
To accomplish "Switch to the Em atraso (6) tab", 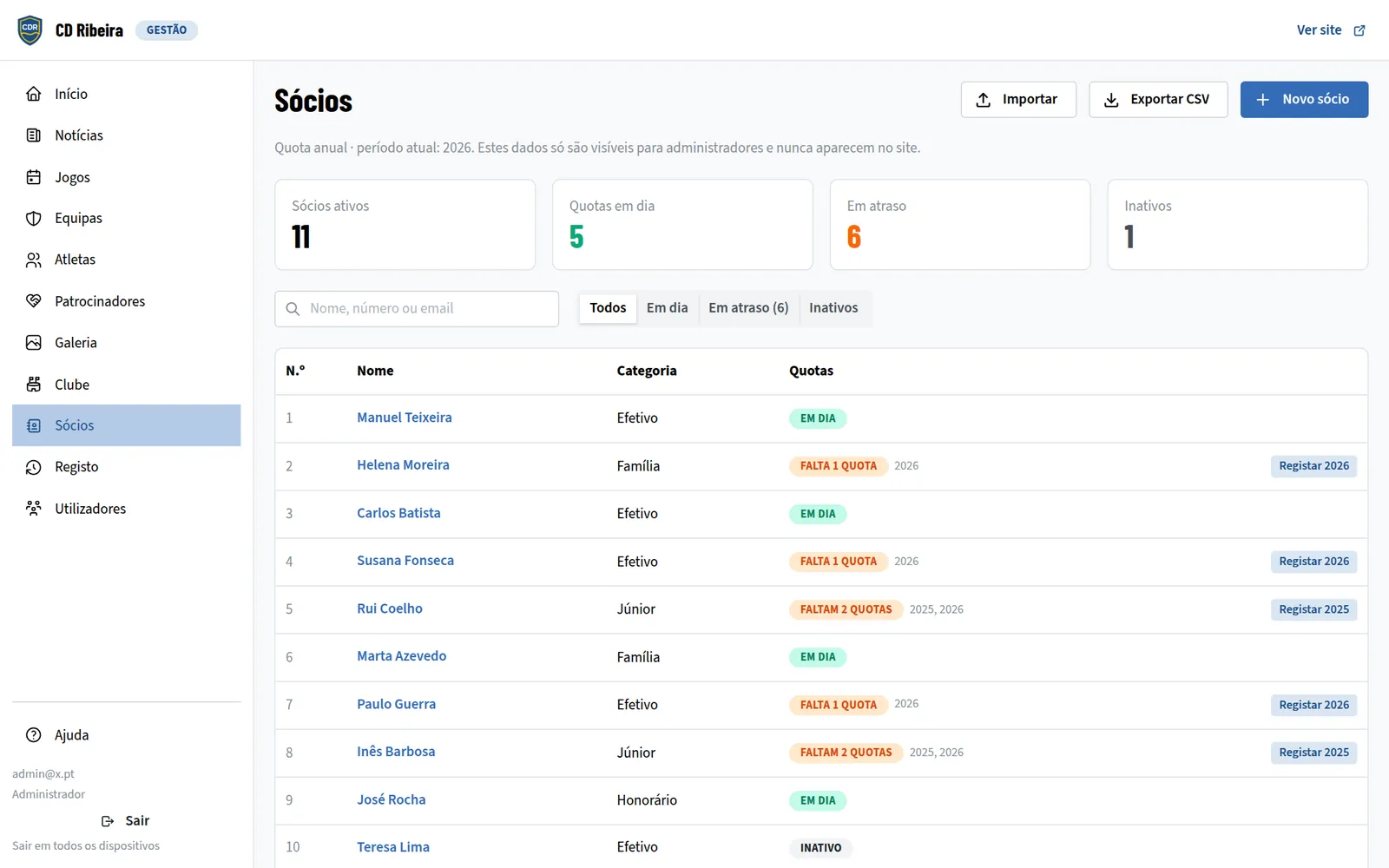I will pos(748,308).
